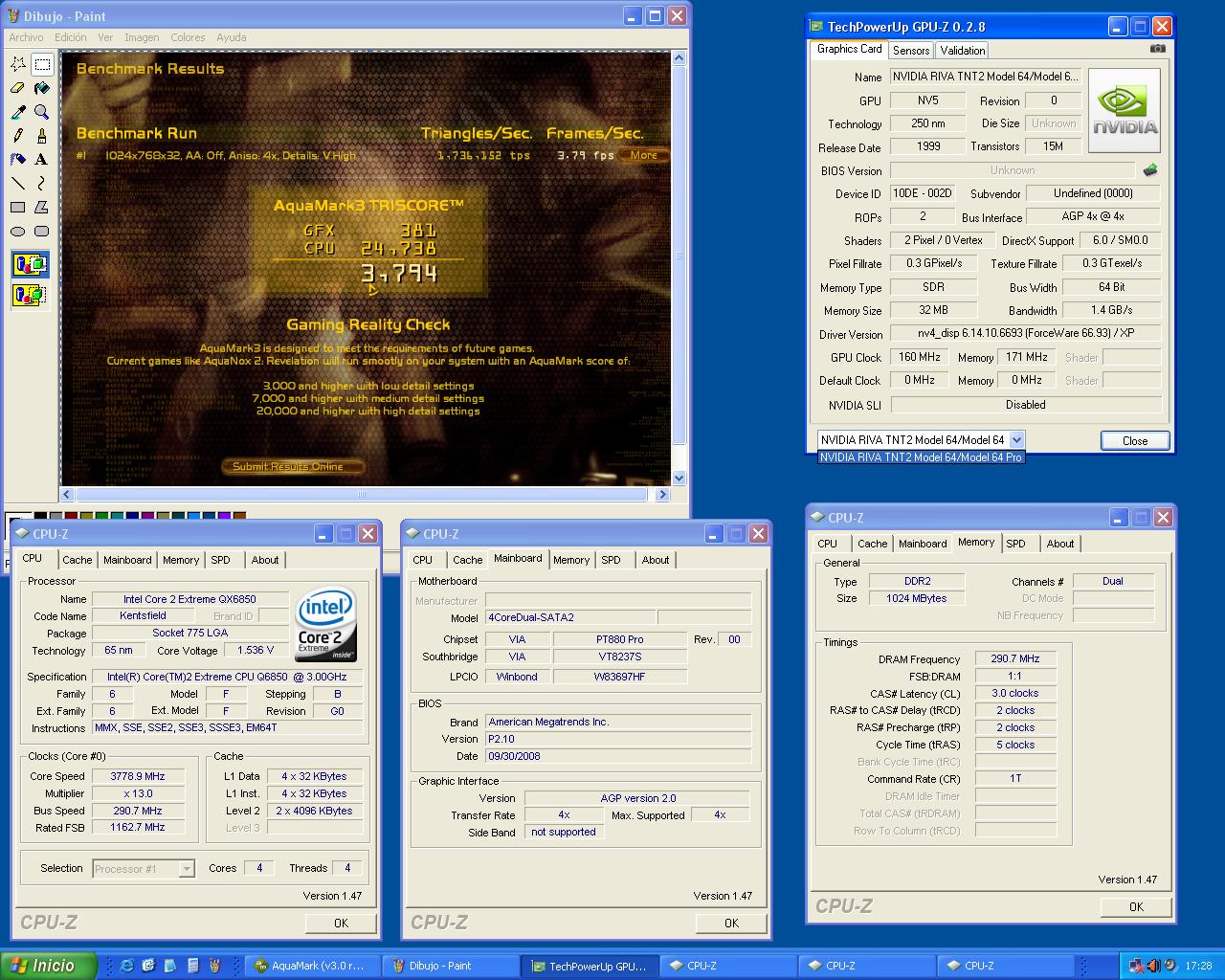Select the Rectangle shape tool
The height and width of the screenshot is (980, 1225).
point(18,207)
